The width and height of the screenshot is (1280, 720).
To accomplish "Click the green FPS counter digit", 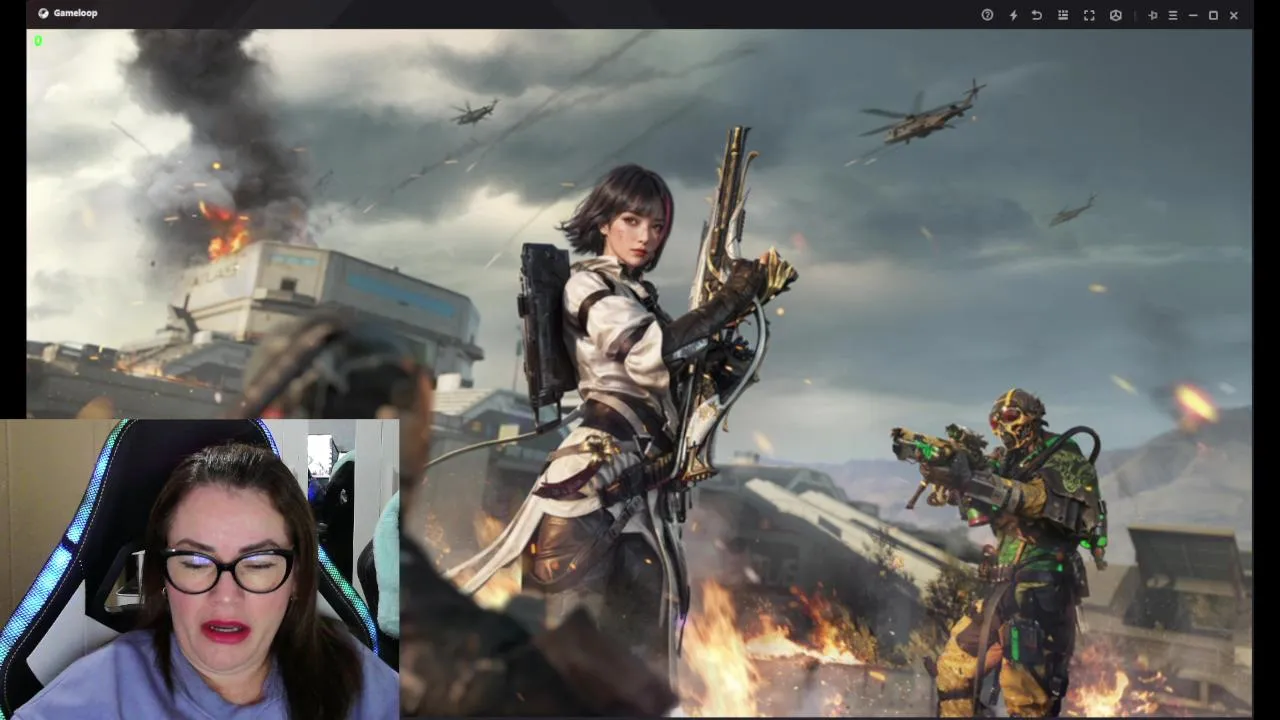I will pyautogui.click(x=38, y=41).
